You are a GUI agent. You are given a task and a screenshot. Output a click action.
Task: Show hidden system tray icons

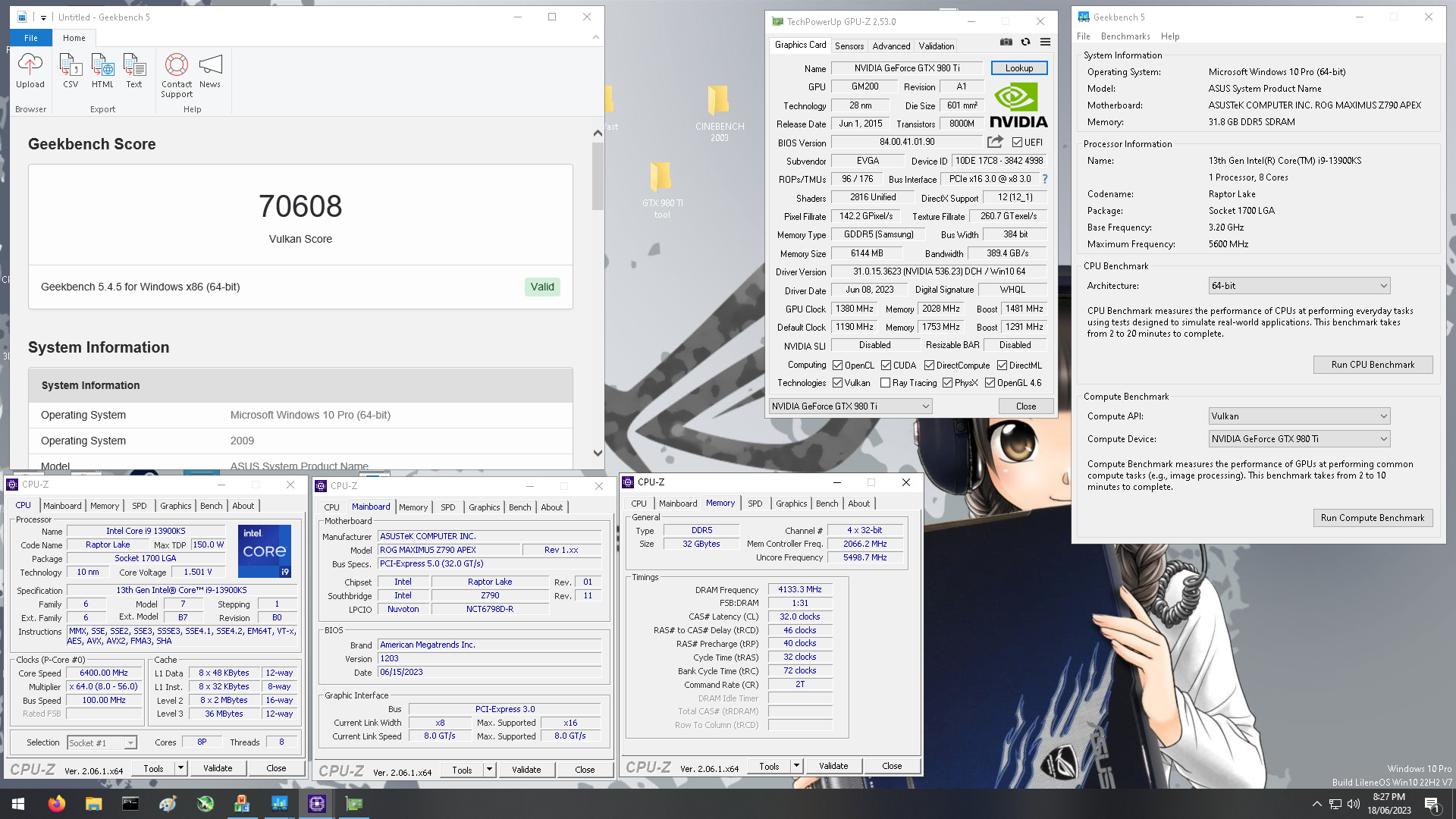1317,804
